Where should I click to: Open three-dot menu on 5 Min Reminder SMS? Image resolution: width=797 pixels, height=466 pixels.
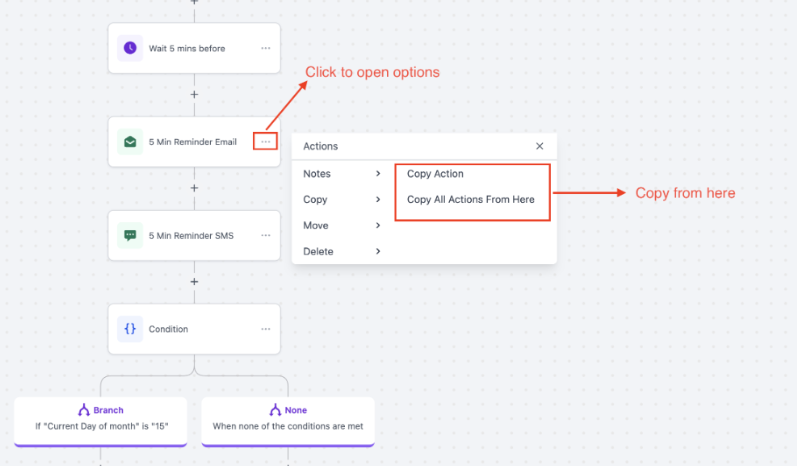coord(265,236)
